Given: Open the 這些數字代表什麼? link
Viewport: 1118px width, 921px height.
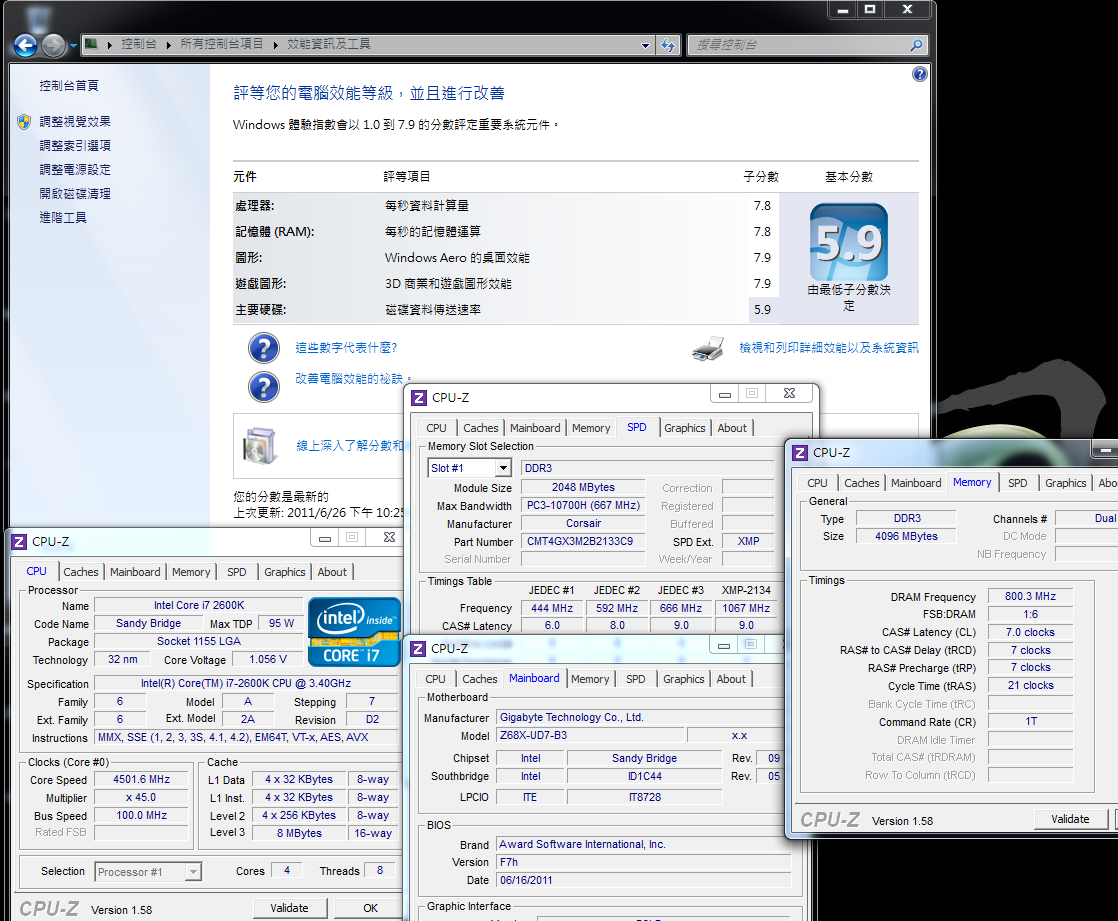Looking at the screenshot, I should [347, 348].
